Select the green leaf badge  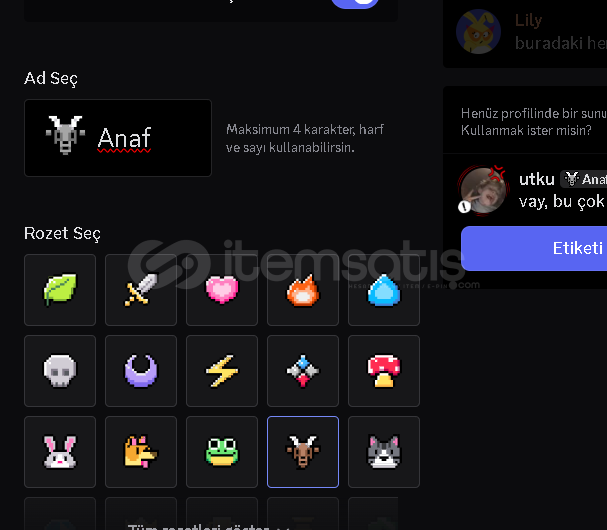(x=60, y=290)
